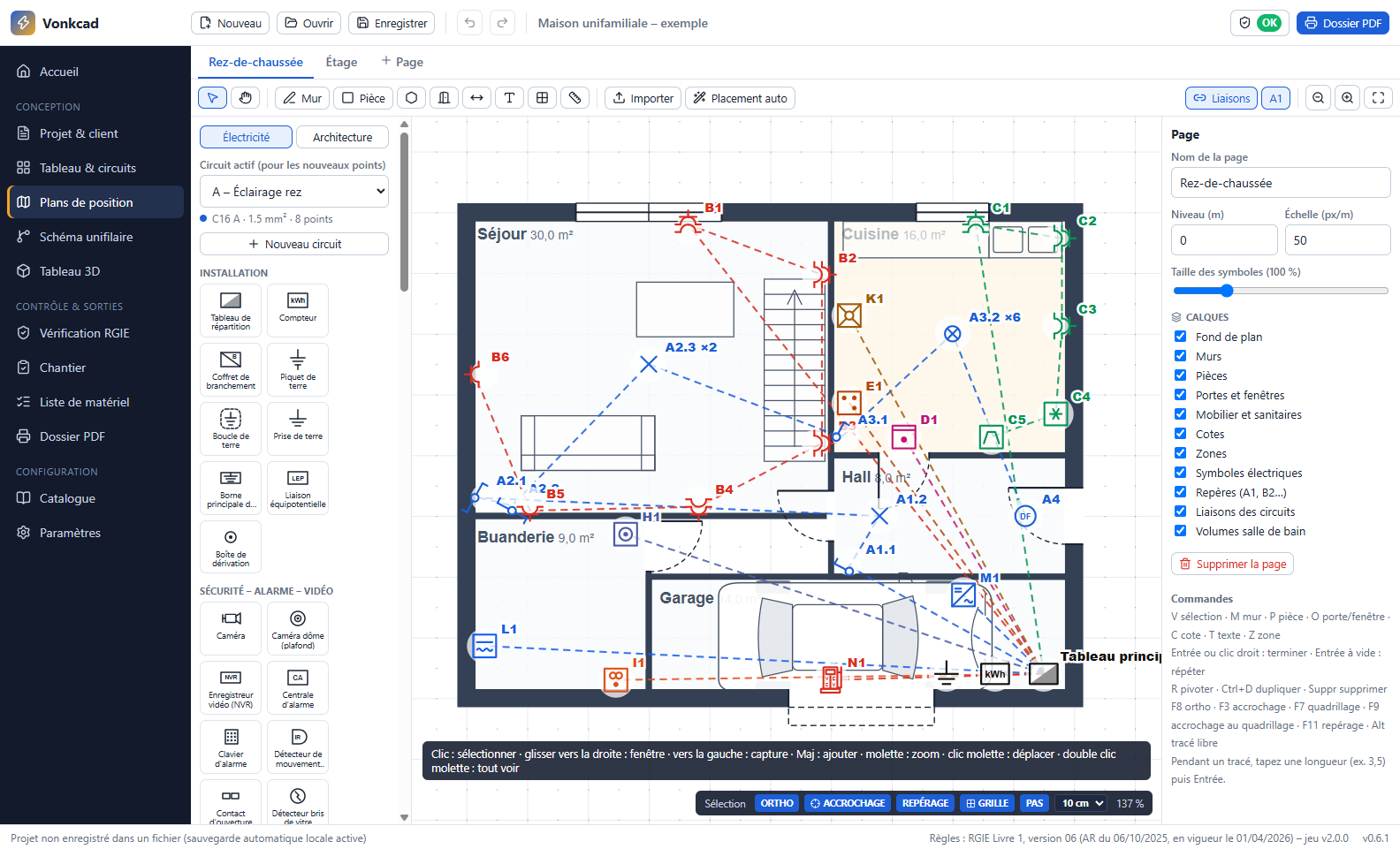Uncheck Volumes salle de bain layer
Screen dimensions: 1400x849
coord(1180,531)
